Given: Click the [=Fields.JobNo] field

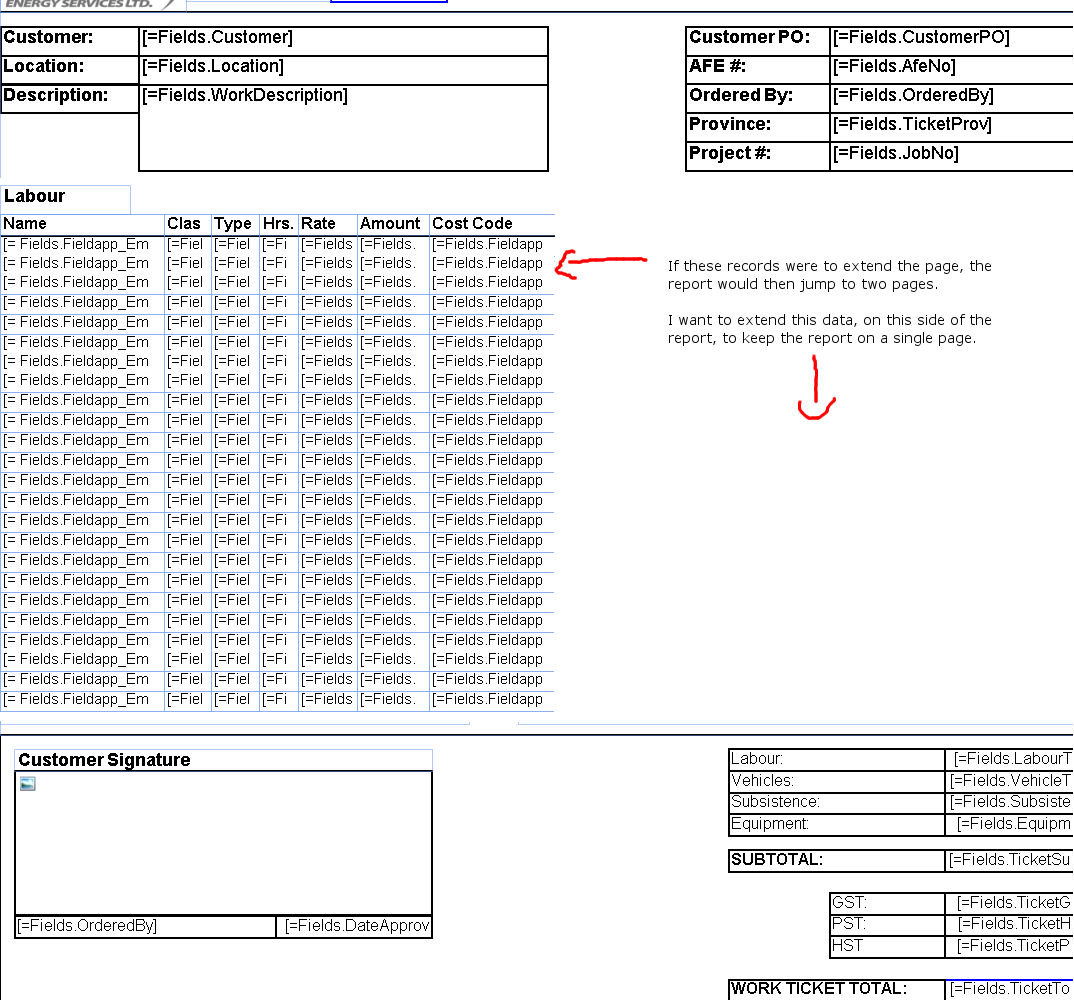Looking at the screenshot, I should [951, 155].
